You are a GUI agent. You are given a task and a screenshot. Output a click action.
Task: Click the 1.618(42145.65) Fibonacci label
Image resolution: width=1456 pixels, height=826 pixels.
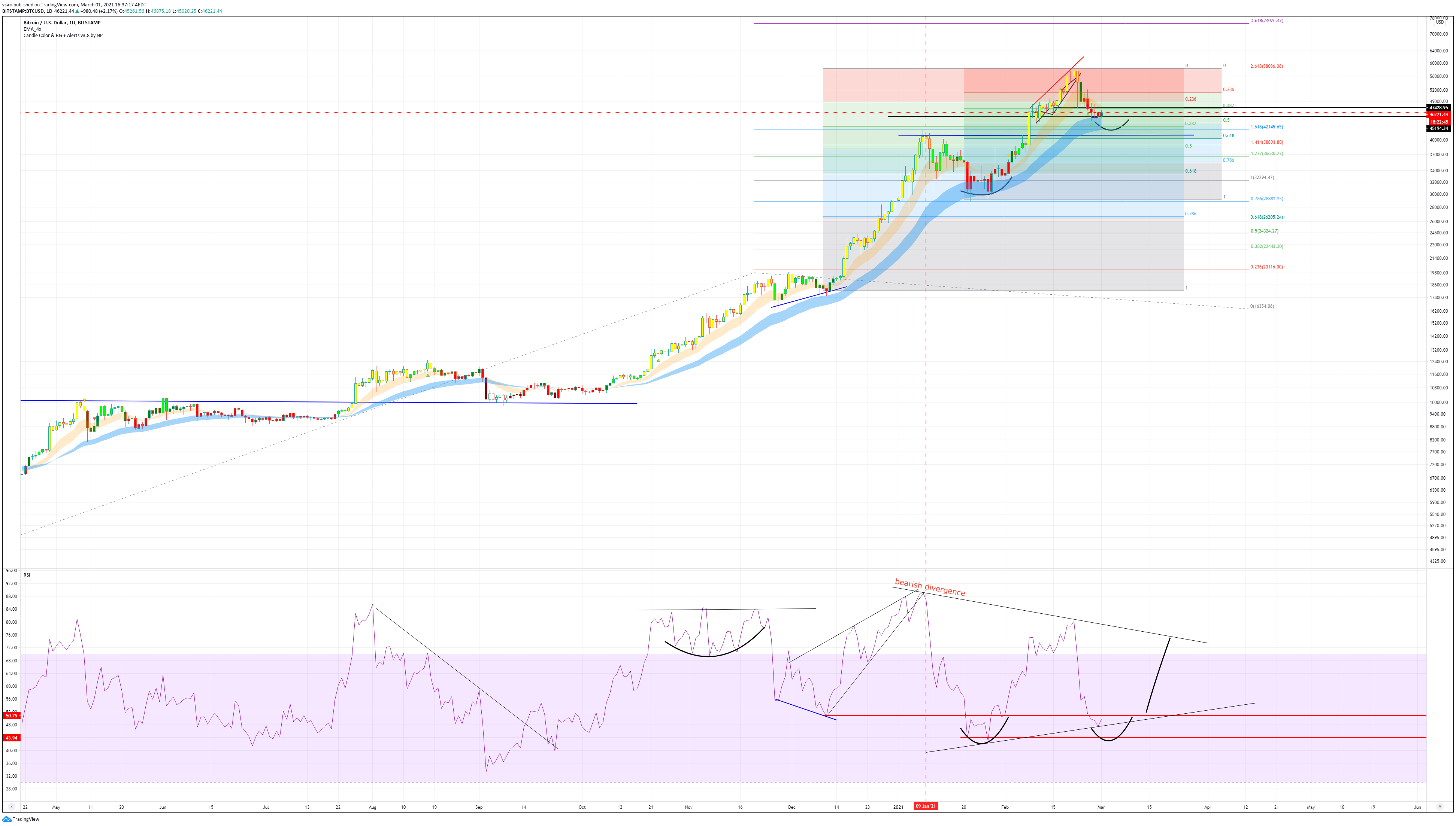[1266, 127]
